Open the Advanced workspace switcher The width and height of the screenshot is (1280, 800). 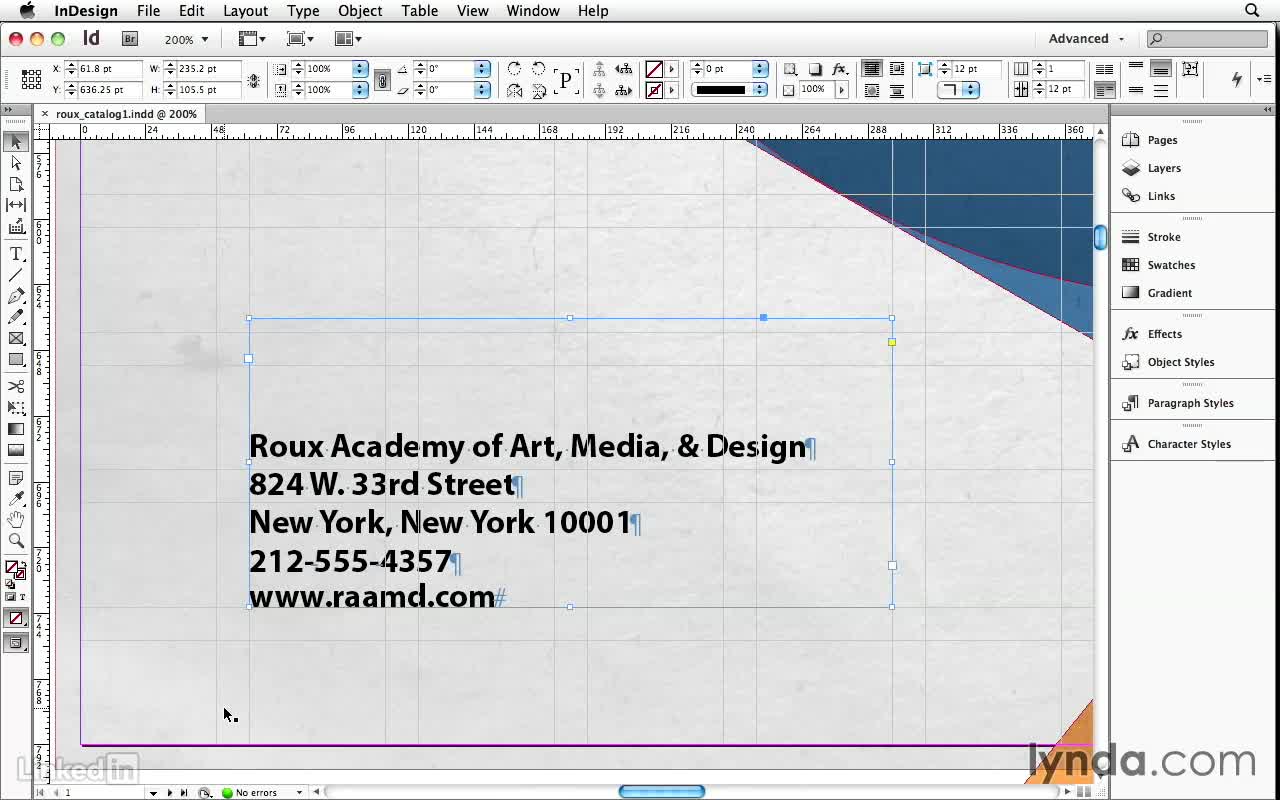tap(1086, 39)
